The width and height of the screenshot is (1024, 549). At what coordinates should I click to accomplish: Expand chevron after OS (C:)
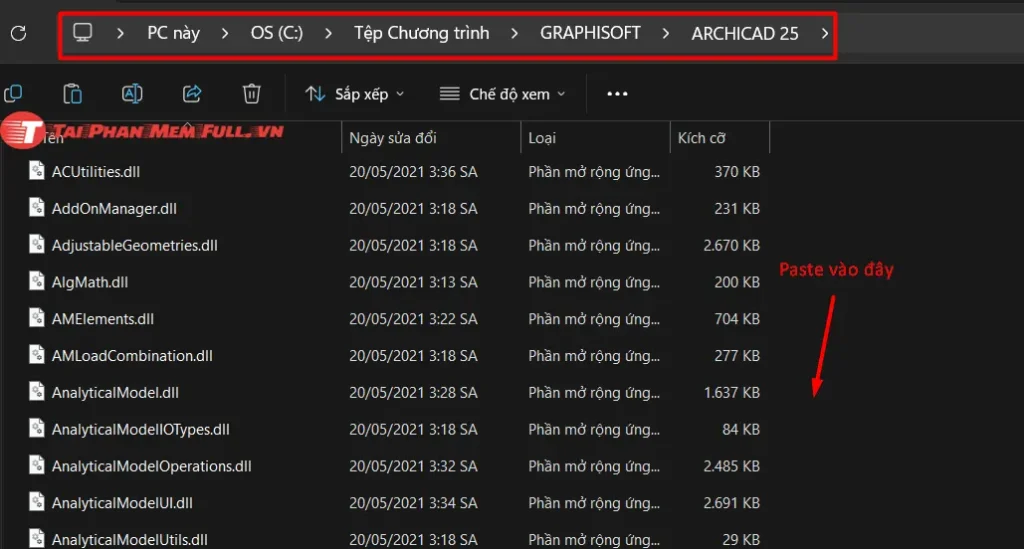tap(328, 33)
